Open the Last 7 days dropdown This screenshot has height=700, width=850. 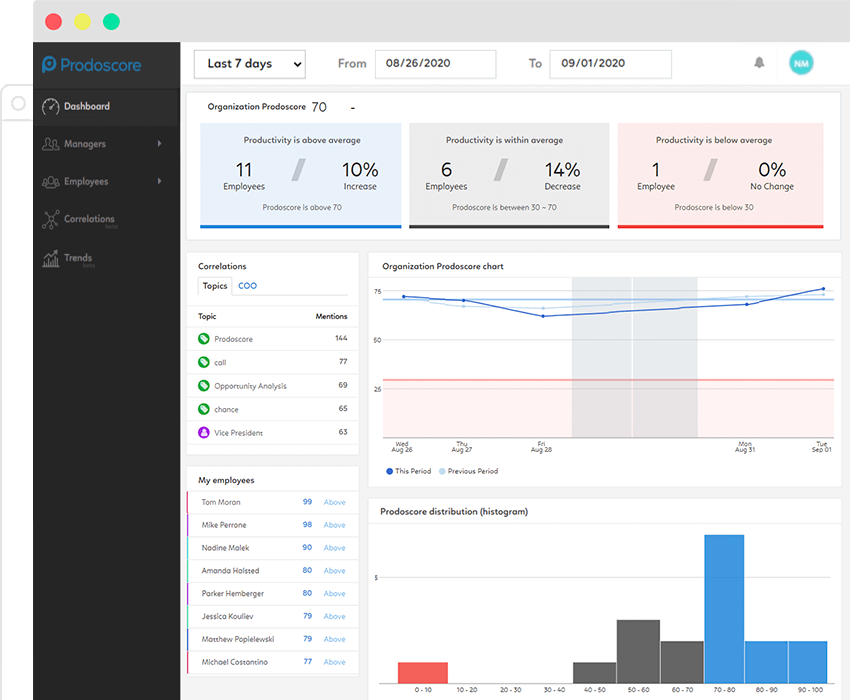(250, 64)
